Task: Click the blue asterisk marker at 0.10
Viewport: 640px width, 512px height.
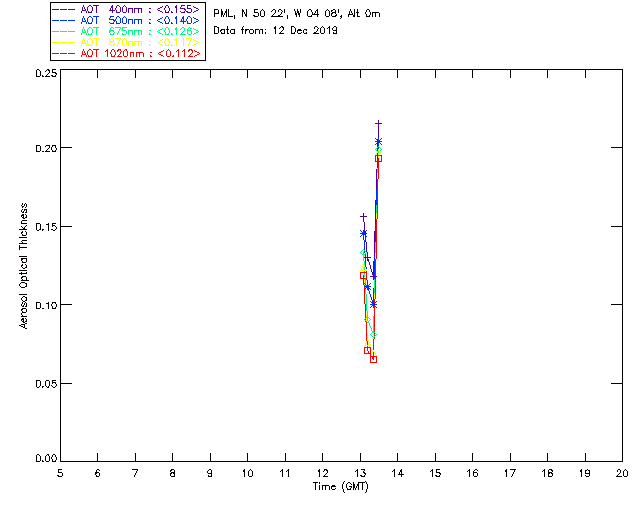Action: pos(373,304)
